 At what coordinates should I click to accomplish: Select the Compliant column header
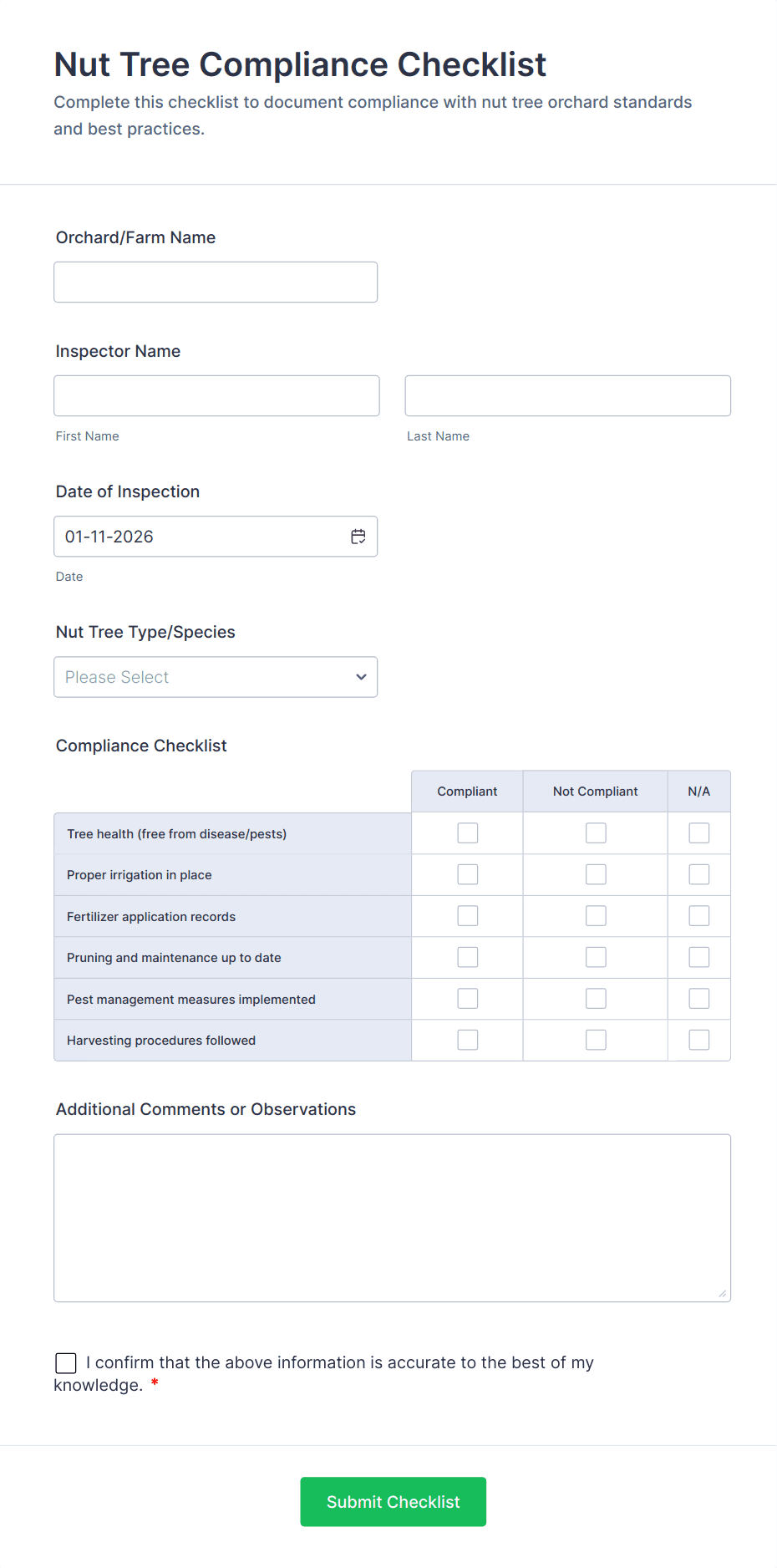tap(467, 791)
